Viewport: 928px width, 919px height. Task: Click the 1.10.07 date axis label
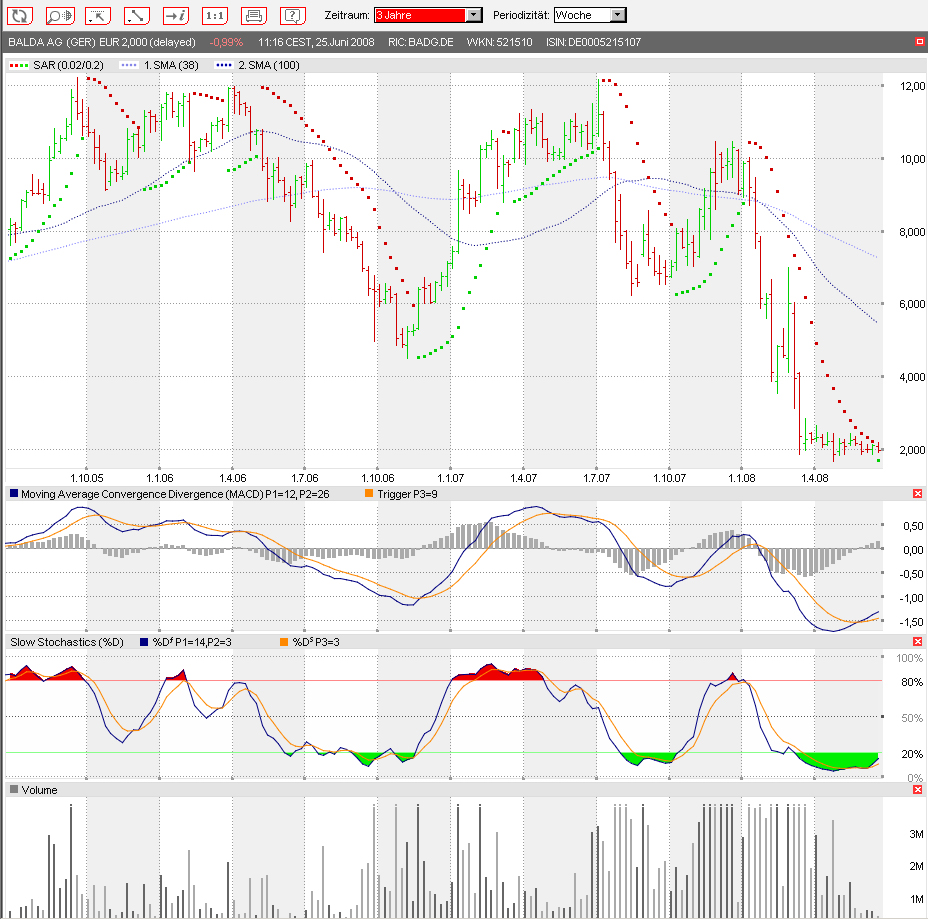tap(669, 478)
